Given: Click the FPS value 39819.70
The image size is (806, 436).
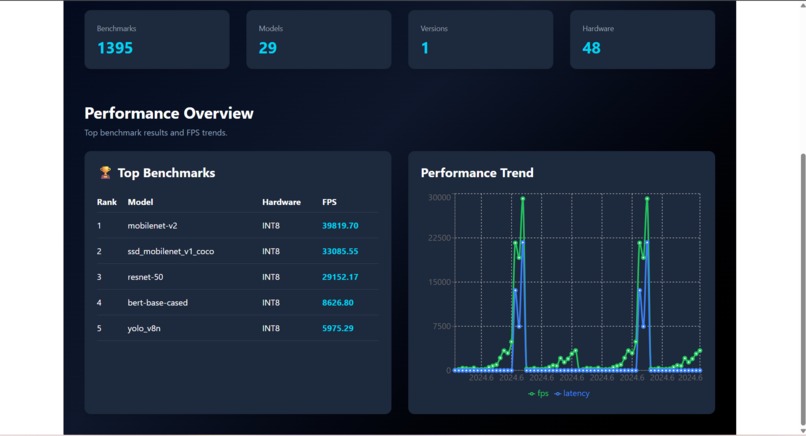Looking at the screenshot, I should [x=340, y=226].
